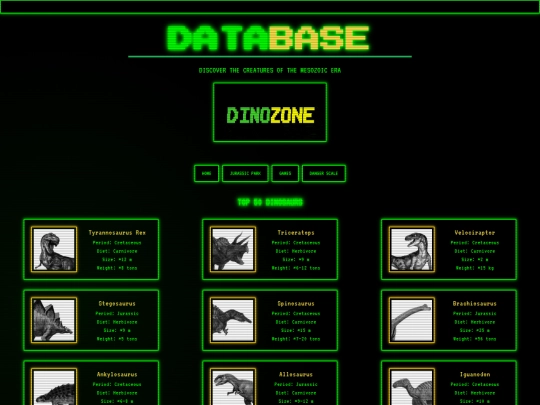Viewport: 540px width, 405px height.
Task: Click Ankylosaurus 'Diet: Herbivore' line
Action: (x=117, y=393)
